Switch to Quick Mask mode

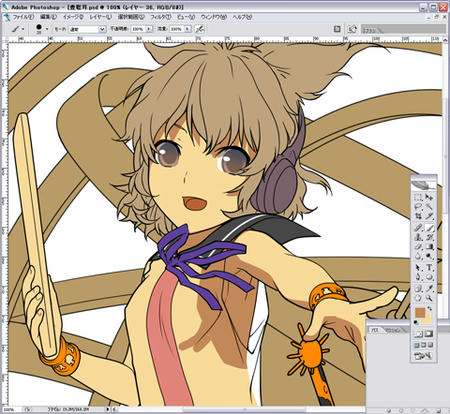pos(429,334)
